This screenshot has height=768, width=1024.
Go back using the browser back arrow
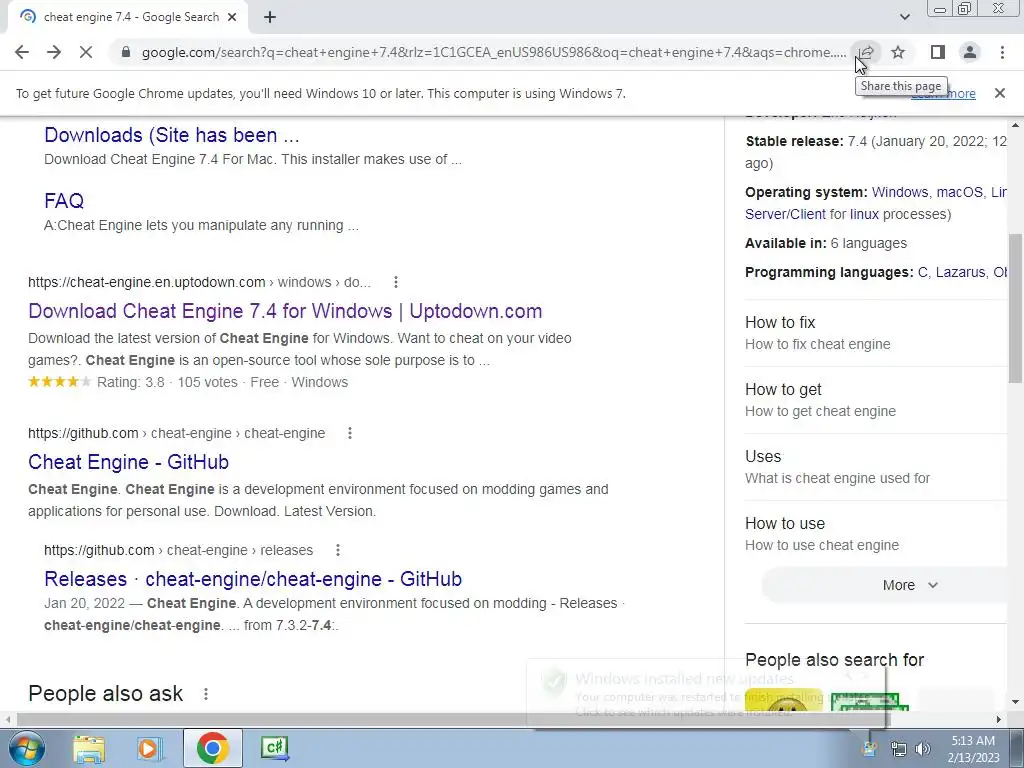[x=22, y=52]
